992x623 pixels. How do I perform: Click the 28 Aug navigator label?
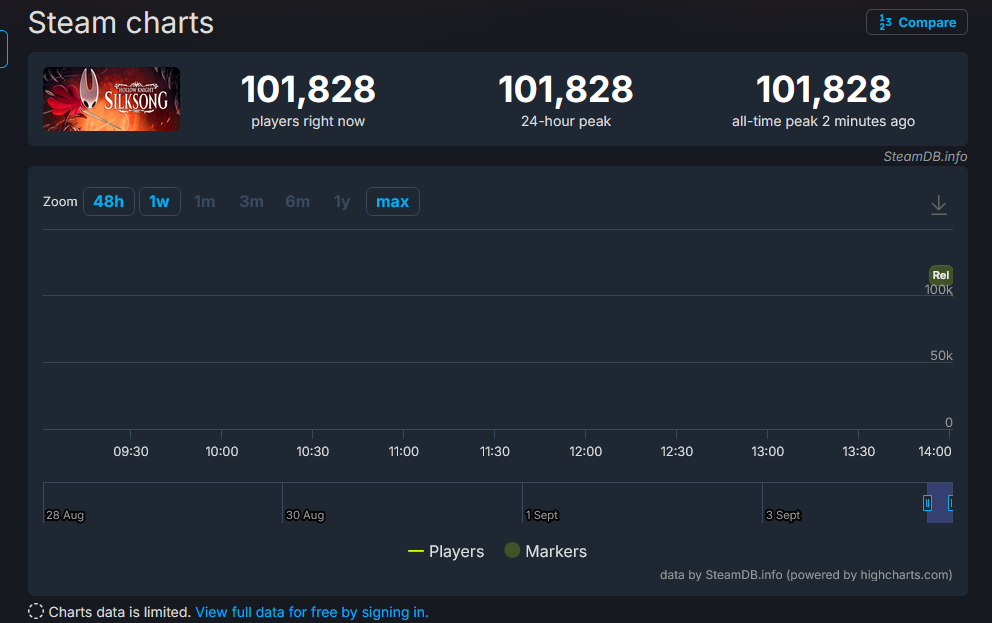(65, 515)
